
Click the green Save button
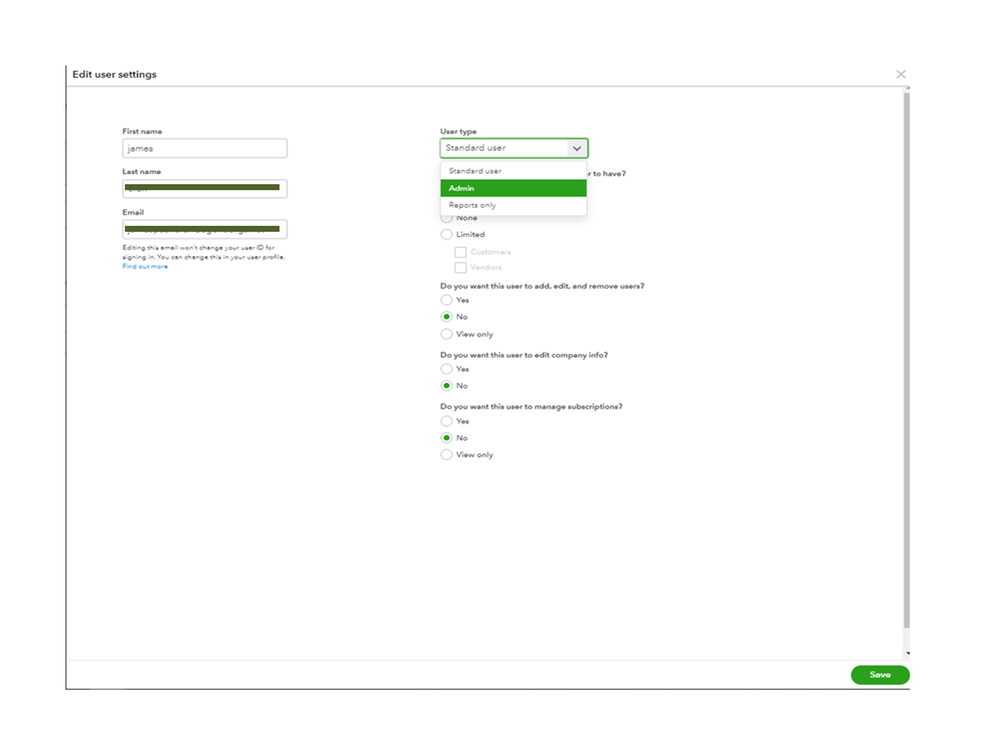tap(880, 675)
